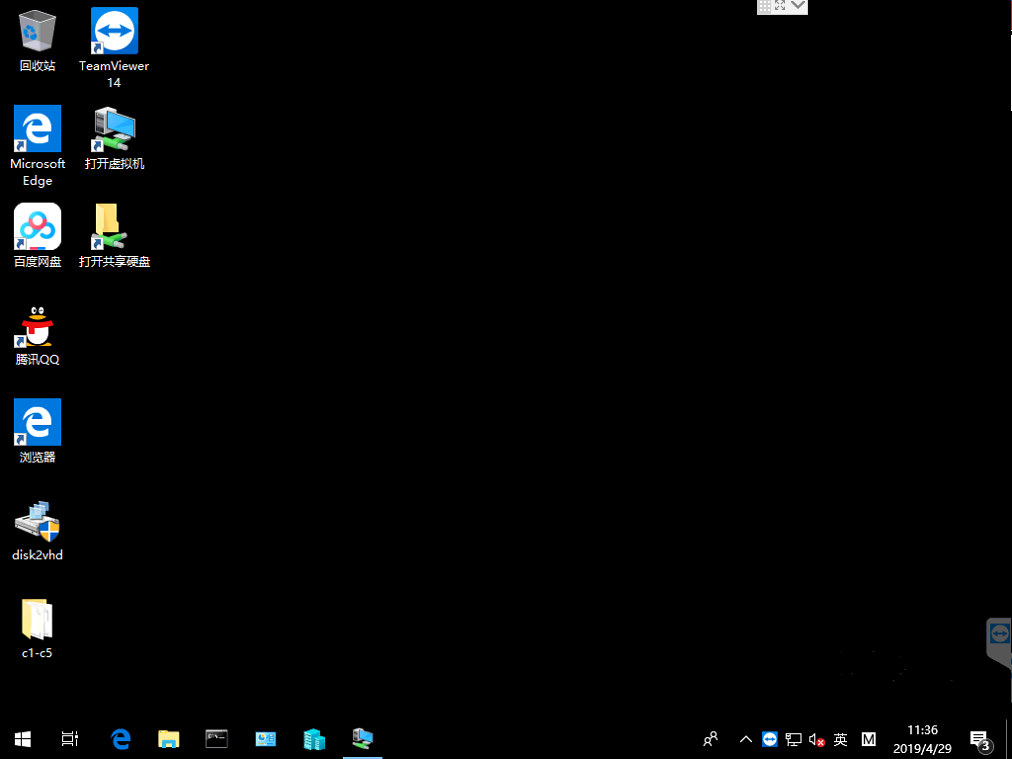Click the muted volume tray icon

click(x=816, y=740)
